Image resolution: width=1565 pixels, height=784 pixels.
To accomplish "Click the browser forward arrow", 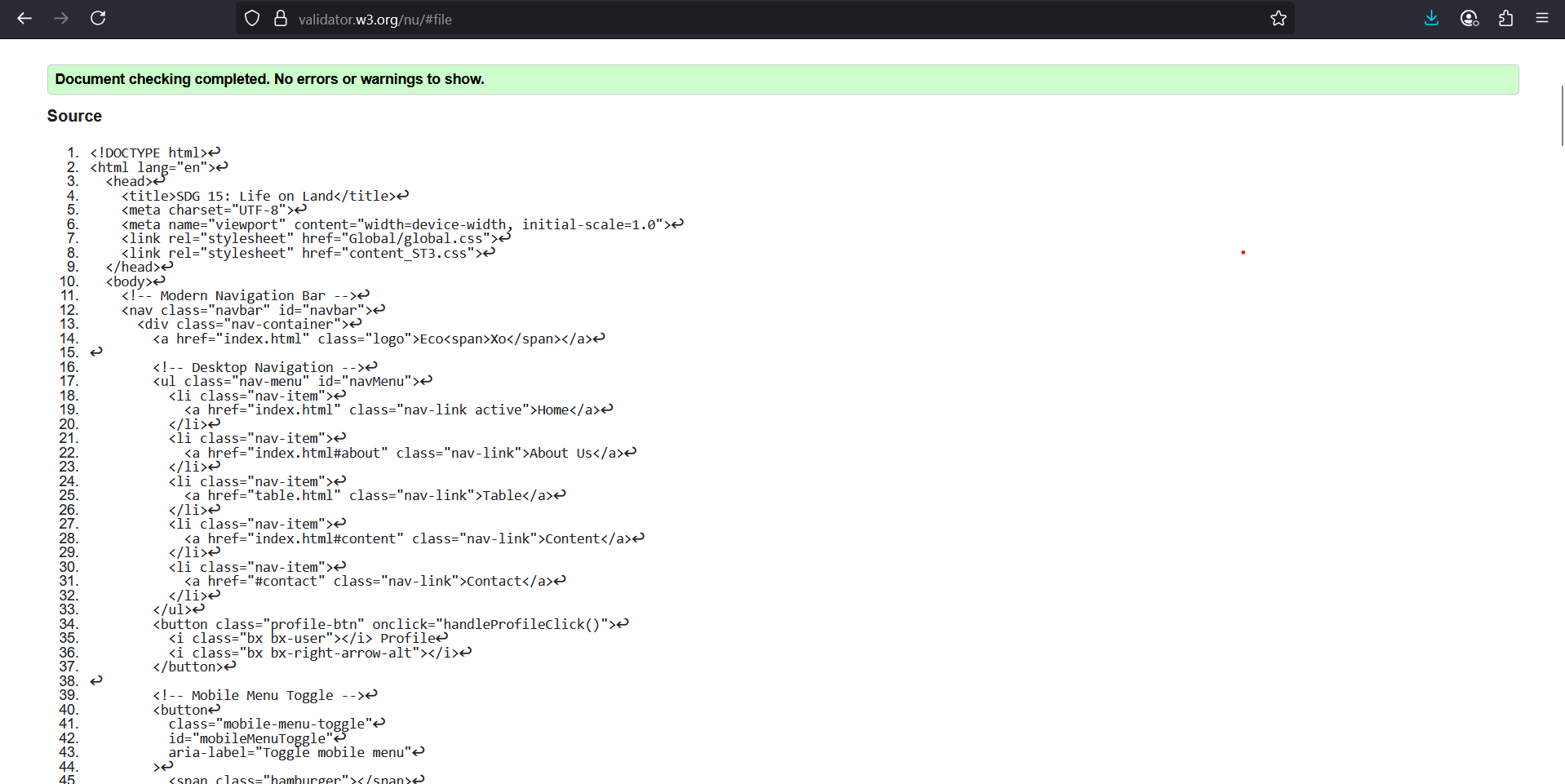I will pos(61,18).
